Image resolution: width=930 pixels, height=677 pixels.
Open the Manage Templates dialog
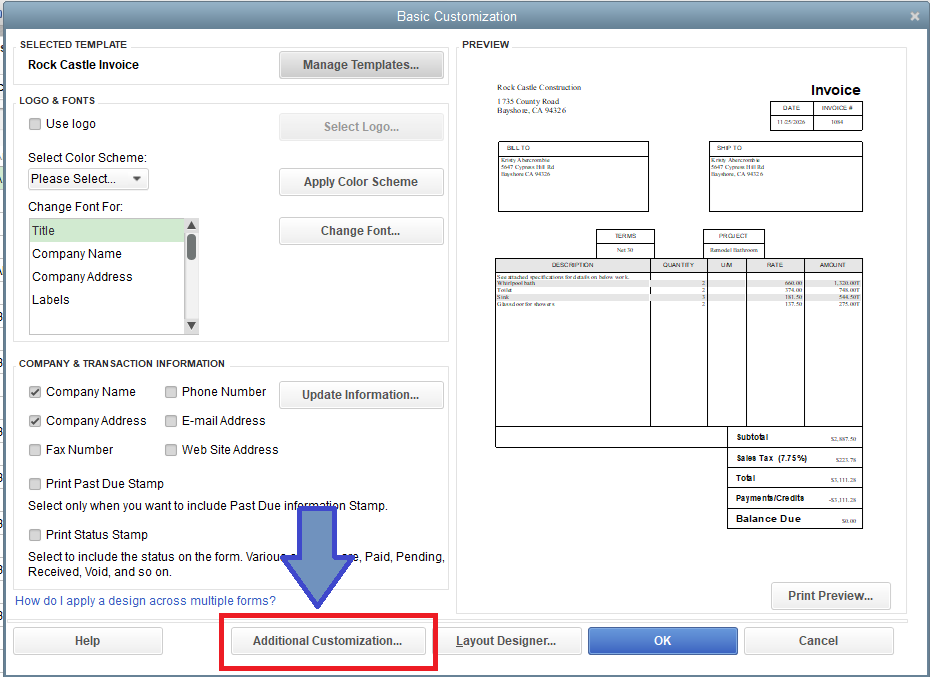tap(361, 65)
